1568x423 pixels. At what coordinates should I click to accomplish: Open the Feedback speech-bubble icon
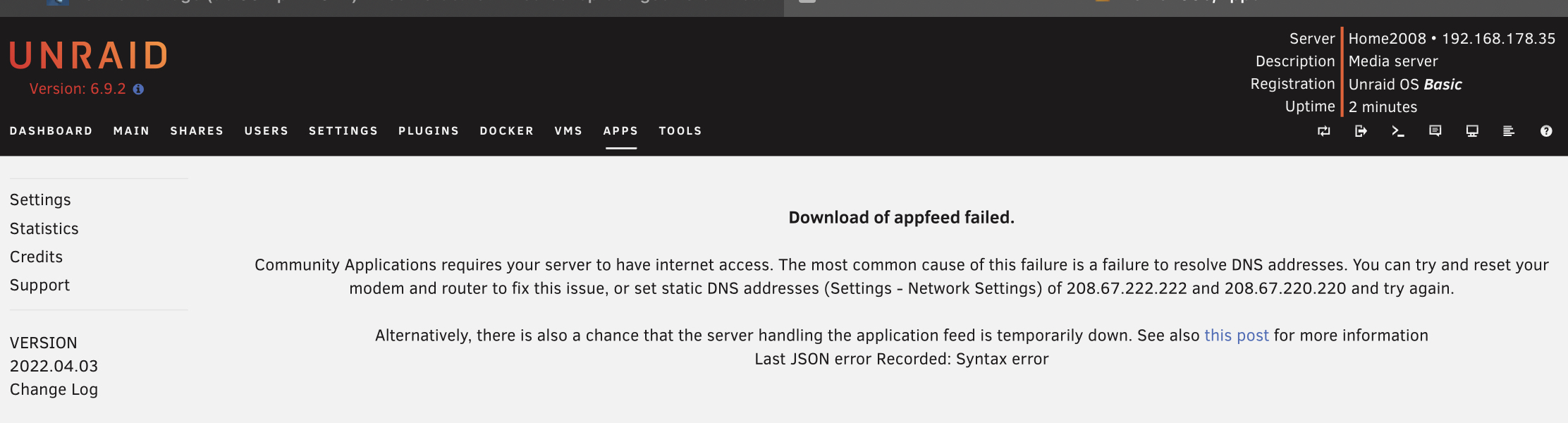(x=1435, y=131)
